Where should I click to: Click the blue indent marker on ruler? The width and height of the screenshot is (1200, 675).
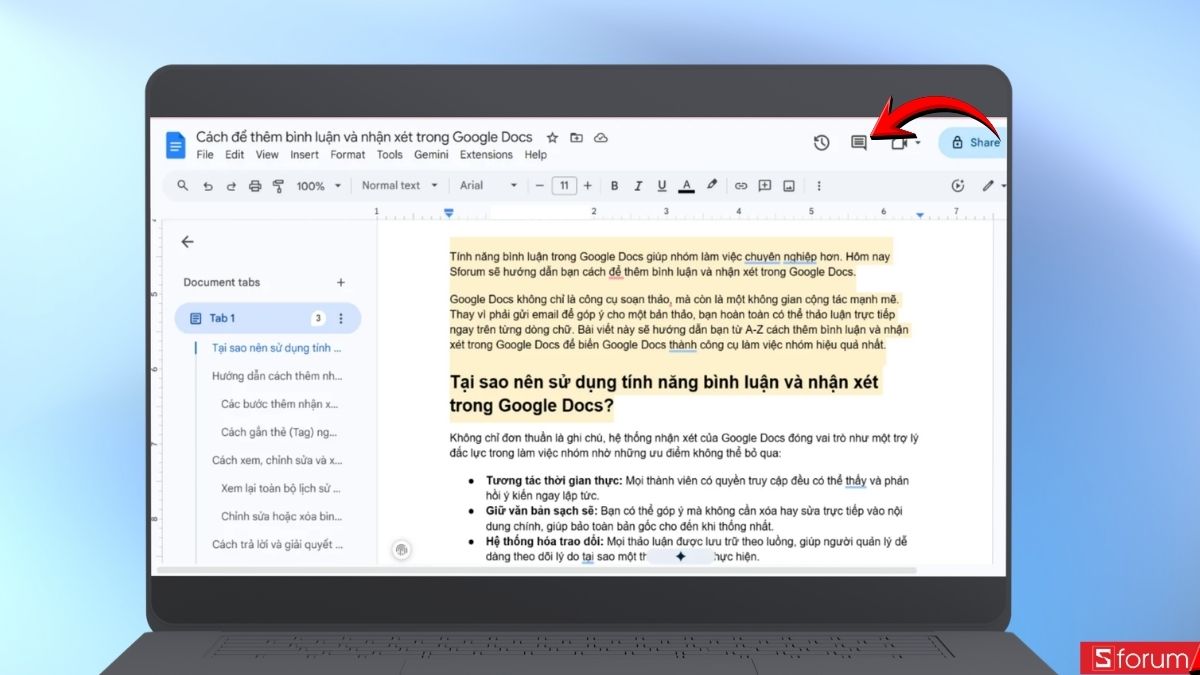(449, 212)
